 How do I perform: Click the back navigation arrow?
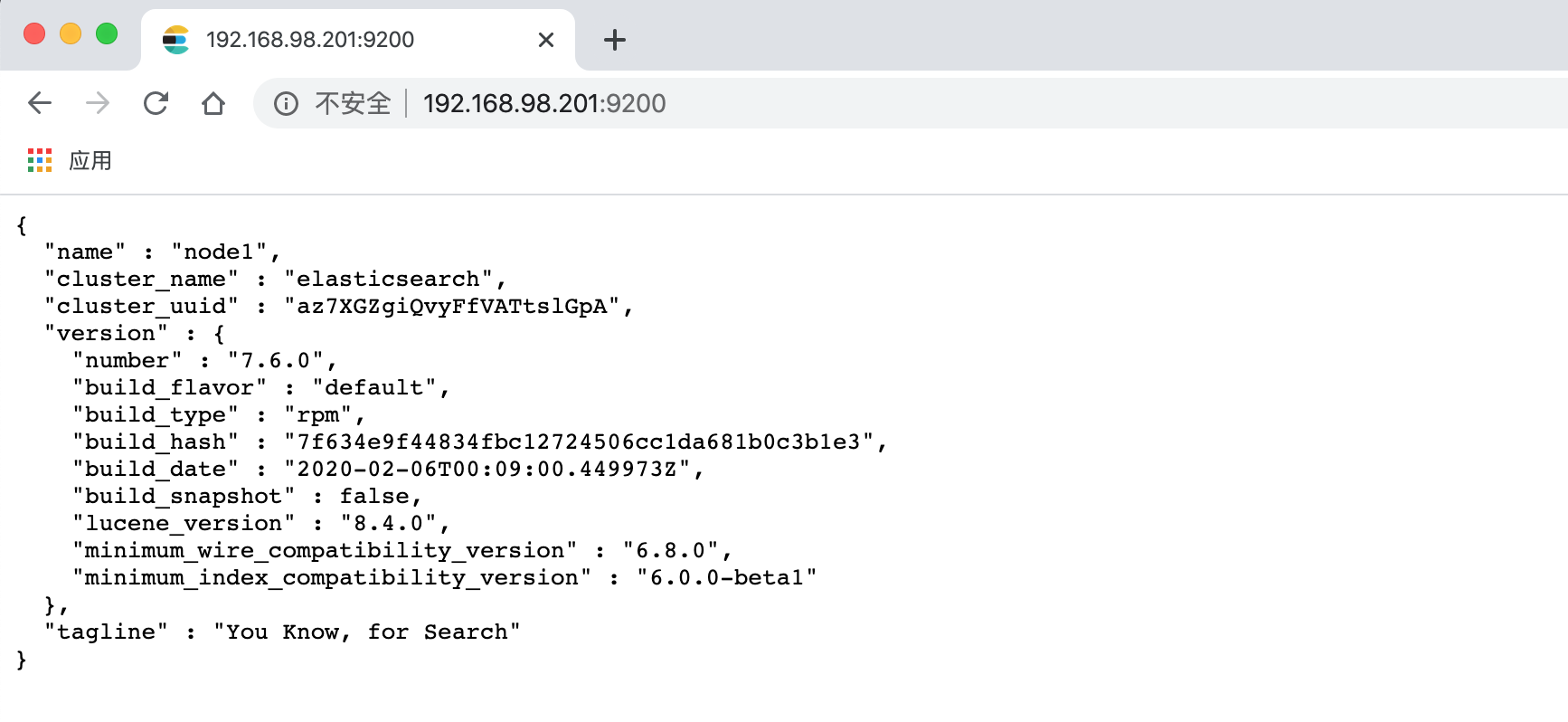click(39, 103)
